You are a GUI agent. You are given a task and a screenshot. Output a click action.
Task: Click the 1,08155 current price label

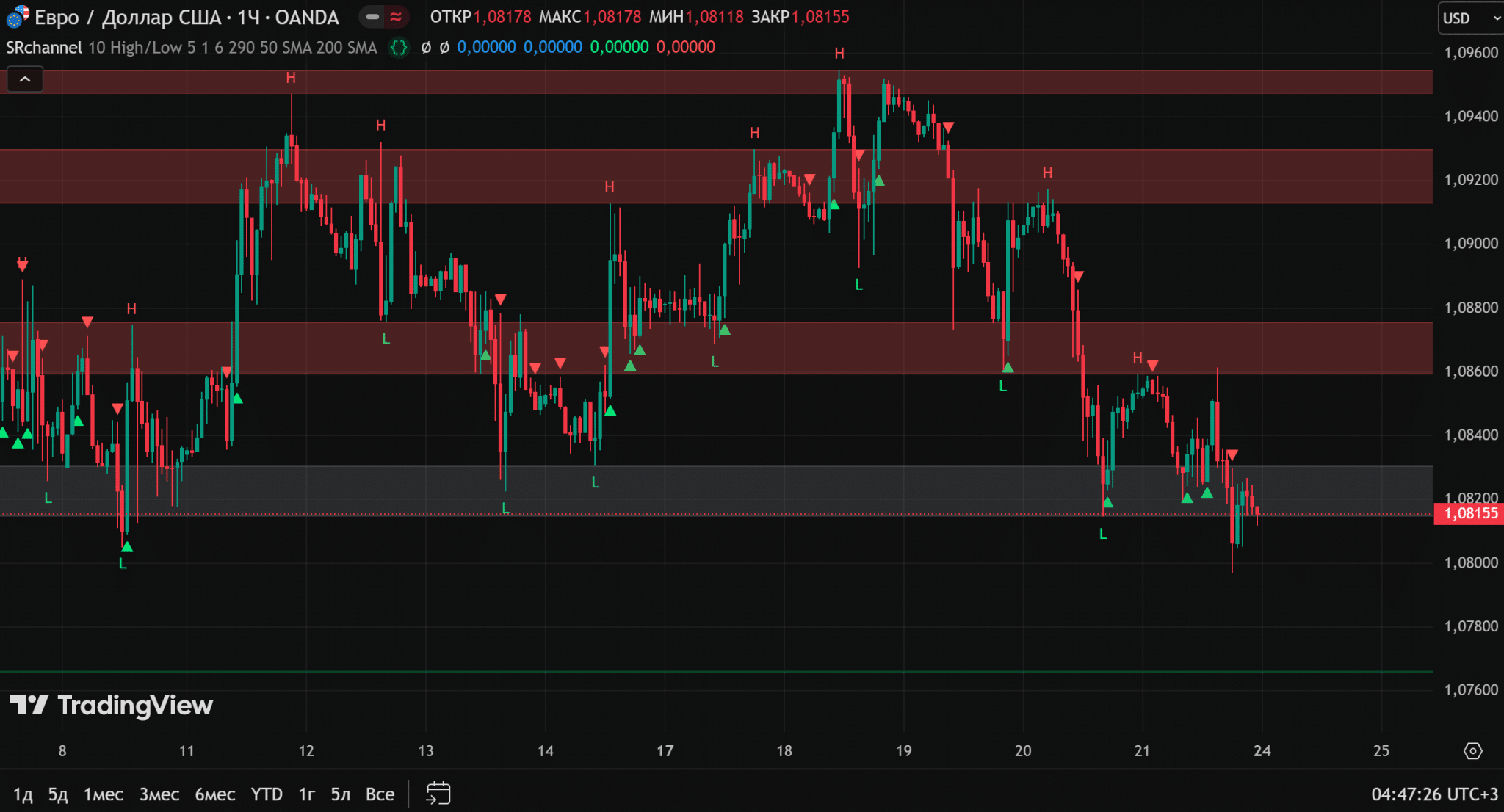(1470, 513)
